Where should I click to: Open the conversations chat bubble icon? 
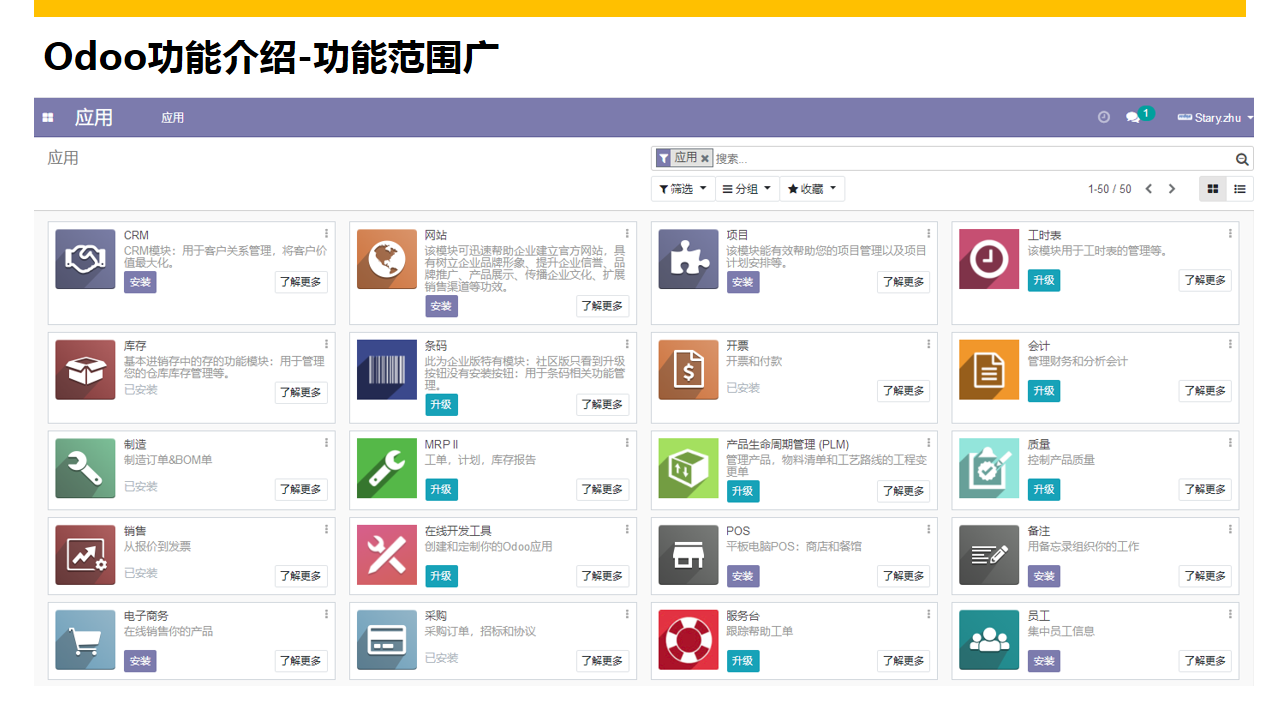(x=1132, y=117)
